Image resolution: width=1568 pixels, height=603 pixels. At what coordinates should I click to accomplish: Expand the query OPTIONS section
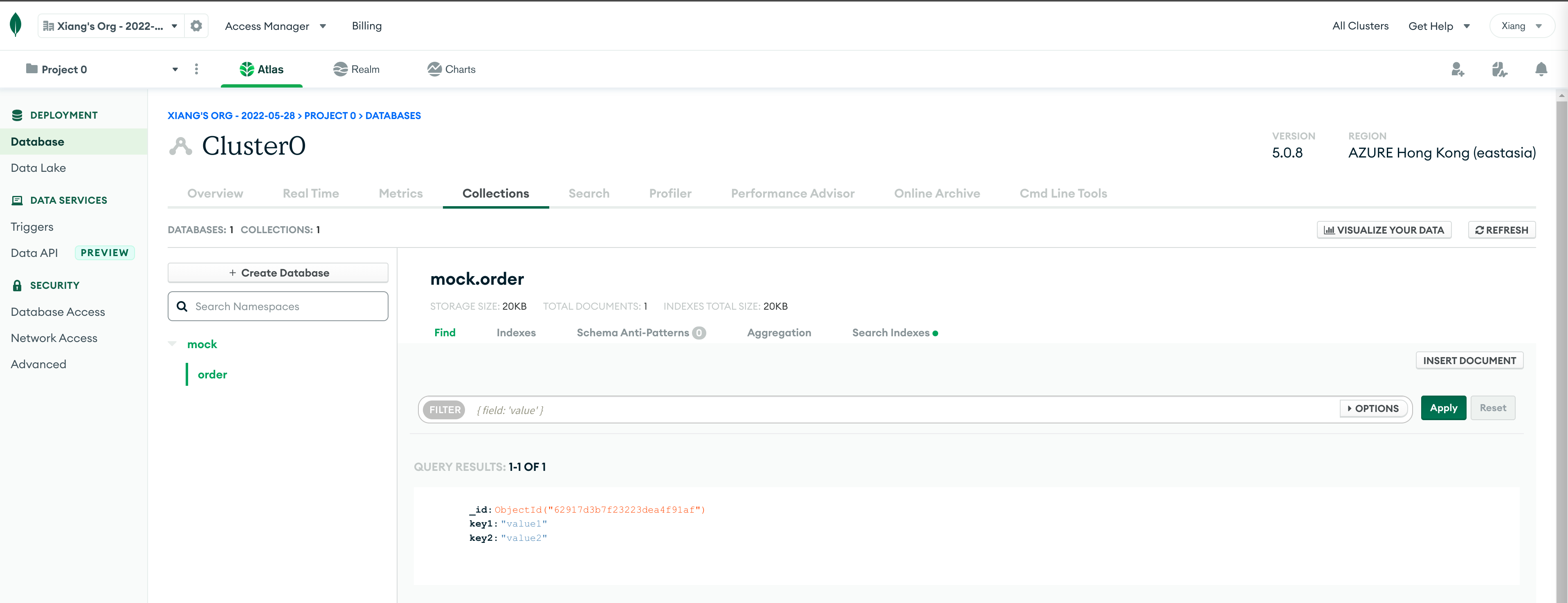coord(1373,409)
